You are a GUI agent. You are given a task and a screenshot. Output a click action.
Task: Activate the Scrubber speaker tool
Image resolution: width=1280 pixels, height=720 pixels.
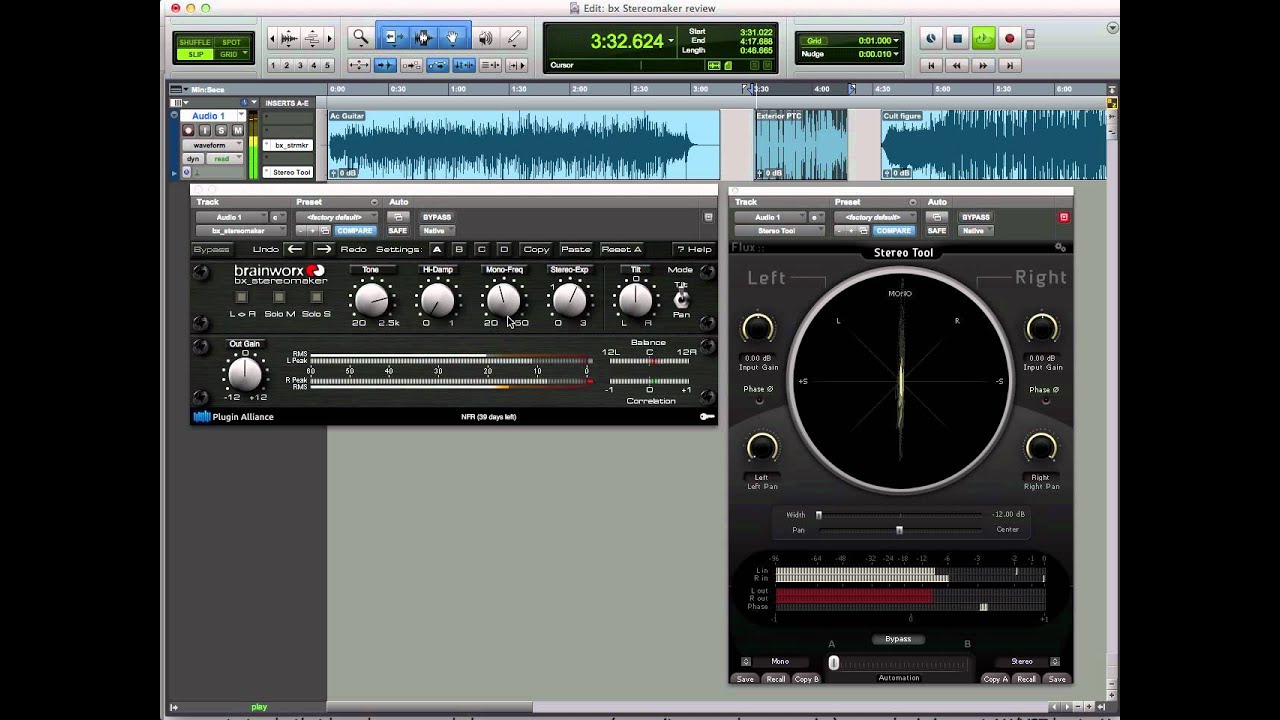point(485,39)
